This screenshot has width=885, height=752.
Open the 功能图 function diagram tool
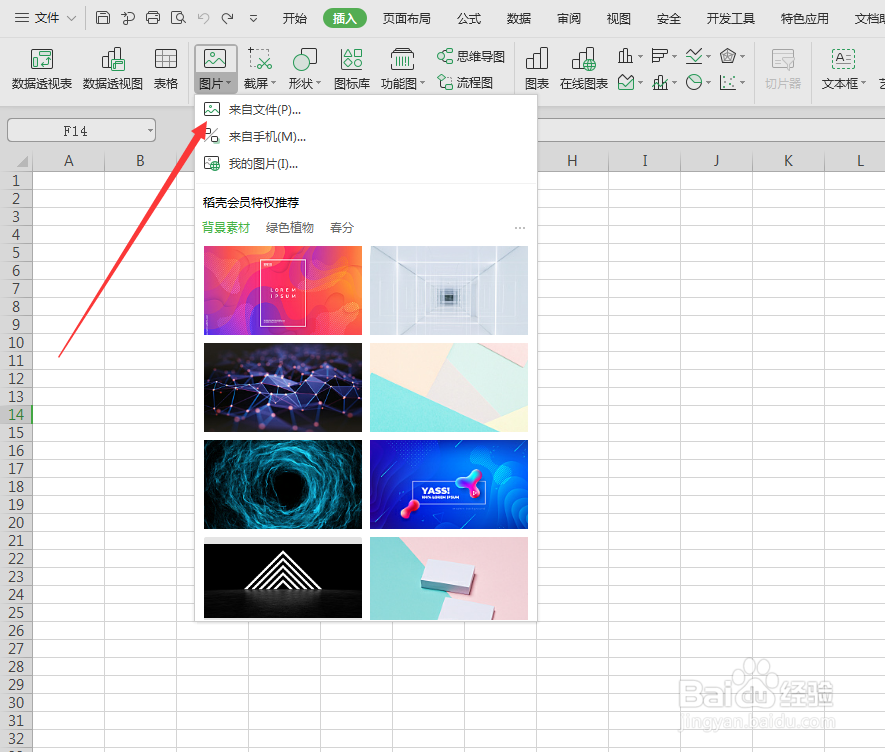(x=402, y=69)
